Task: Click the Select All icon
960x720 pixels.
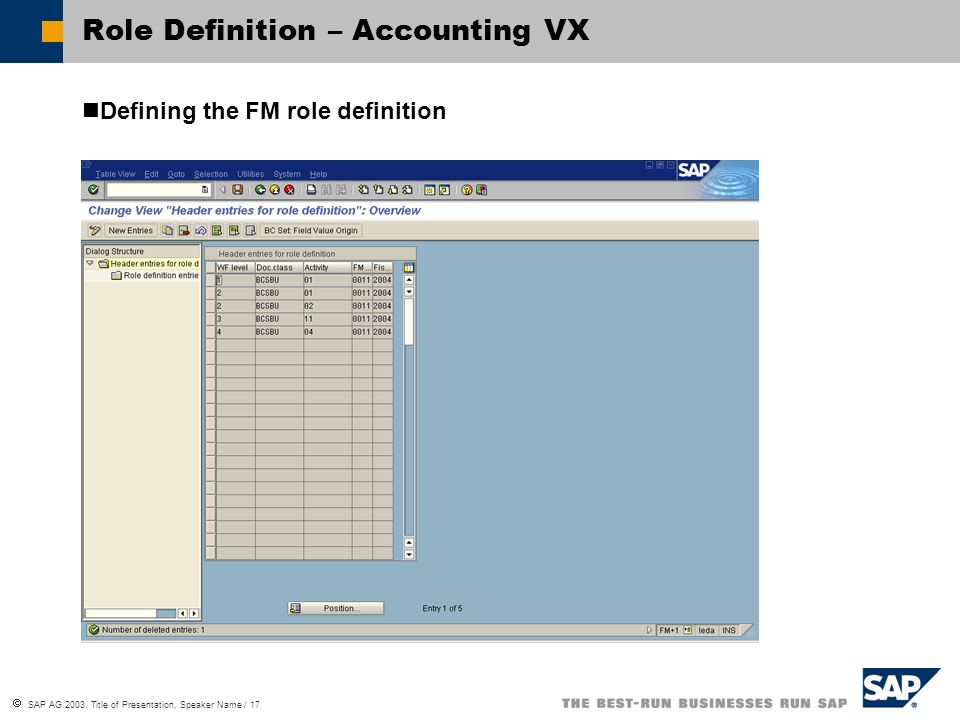Action: 217,230
